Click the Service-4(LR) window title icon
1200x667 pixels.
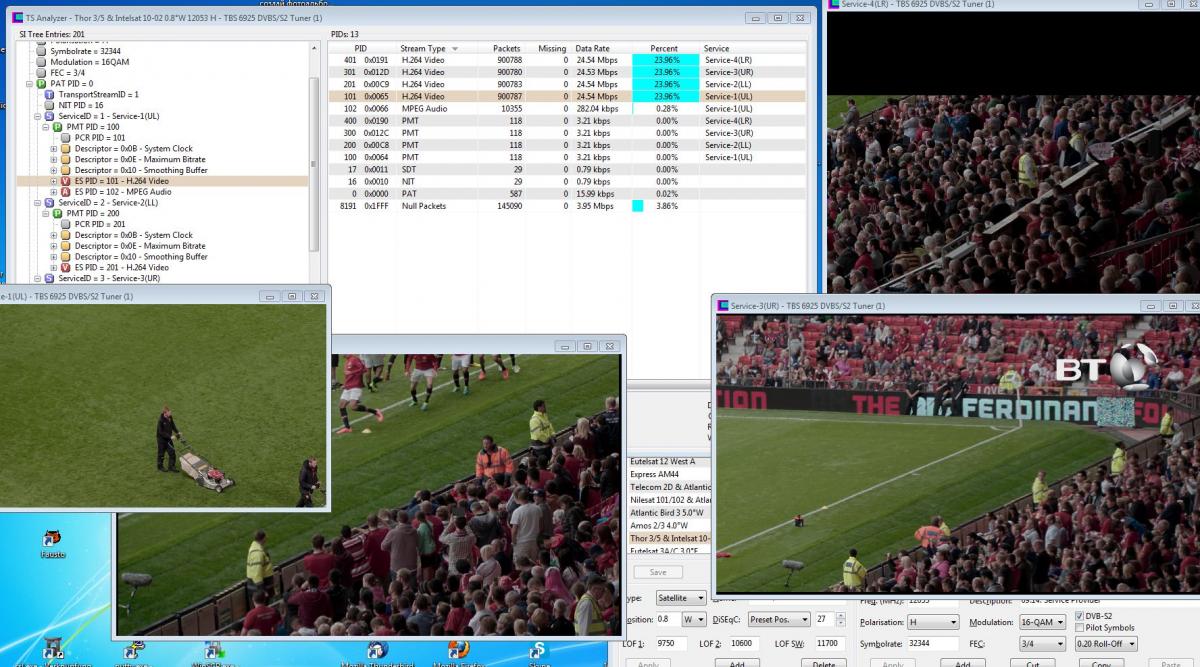click(834, 4)
